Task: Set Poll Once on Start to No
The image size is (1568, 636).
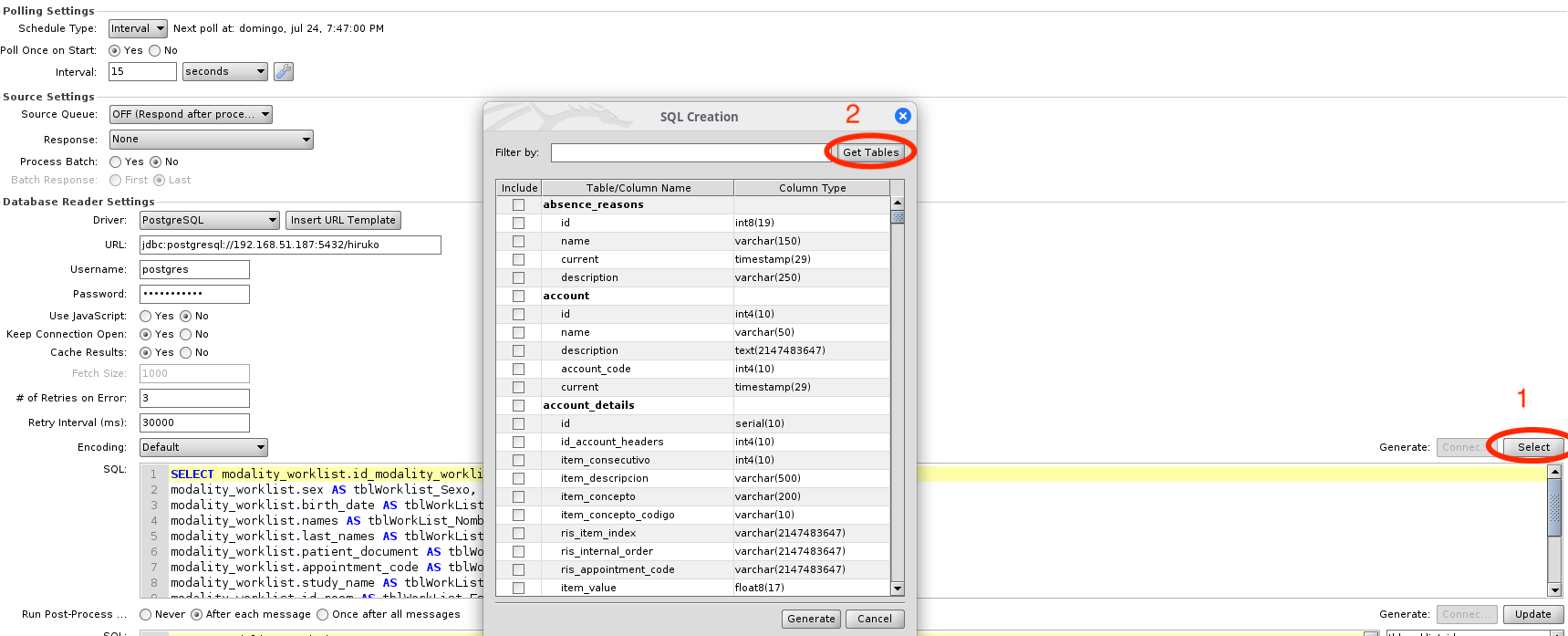Action: [155, 51]
